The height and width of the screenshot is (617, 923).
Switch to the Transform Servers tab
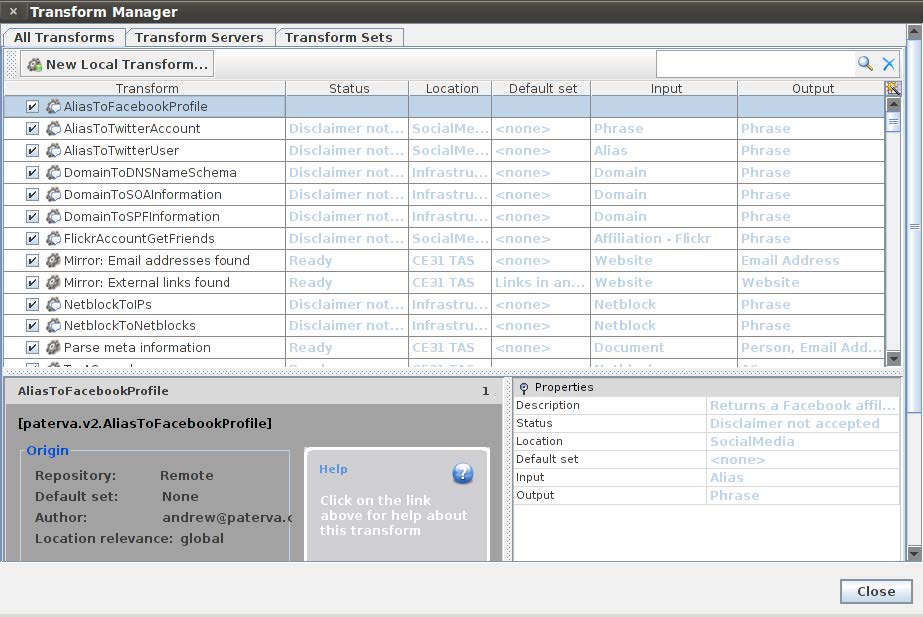199,37
